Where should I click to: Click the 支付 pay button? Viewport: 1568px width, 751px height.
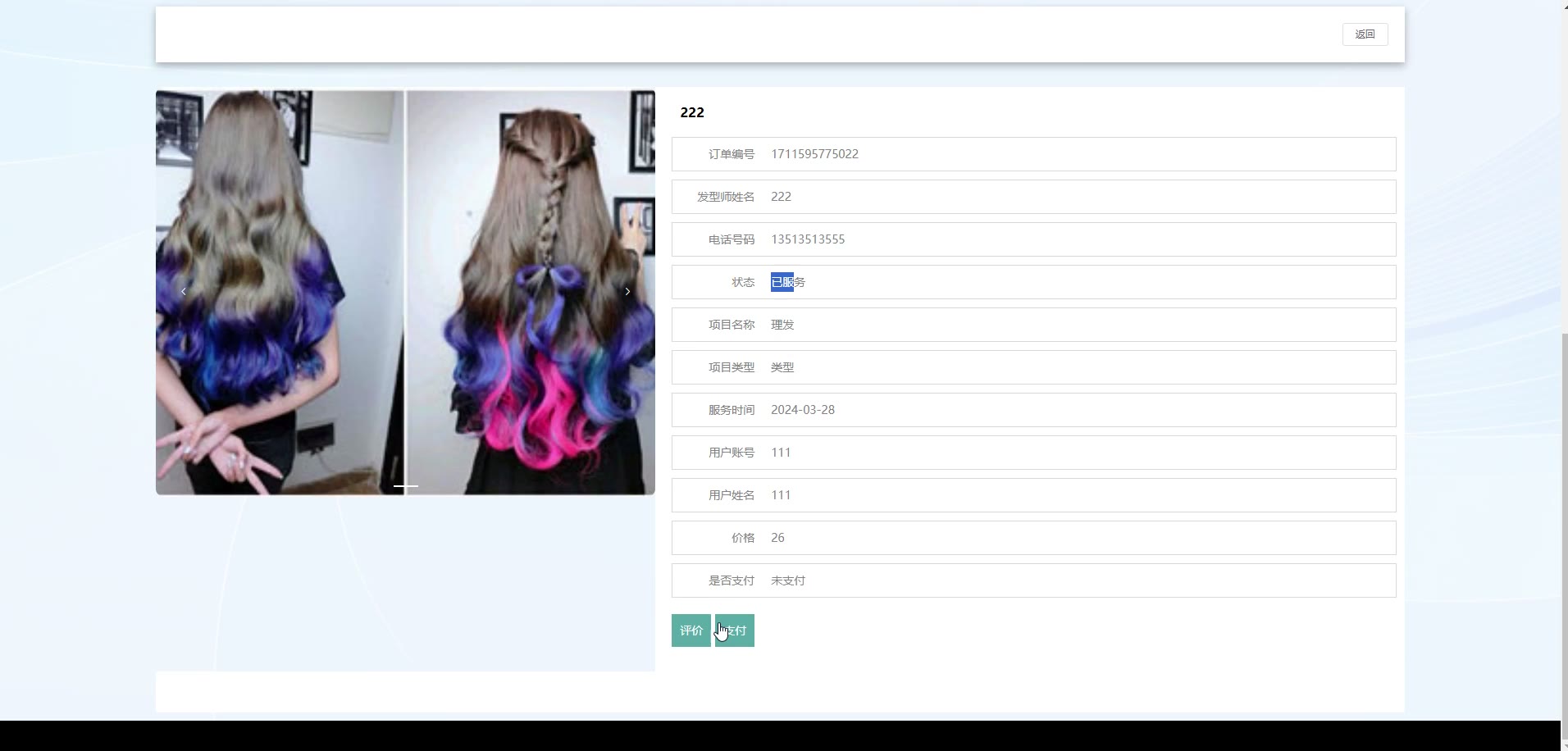tap(735, 630)
